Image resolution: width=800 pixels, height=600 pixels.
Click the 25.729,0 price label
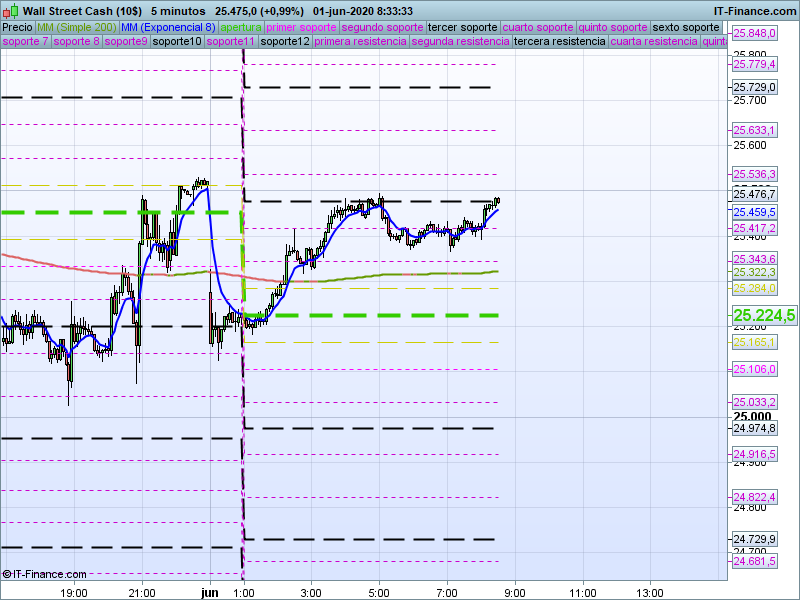tap(755, 87)
